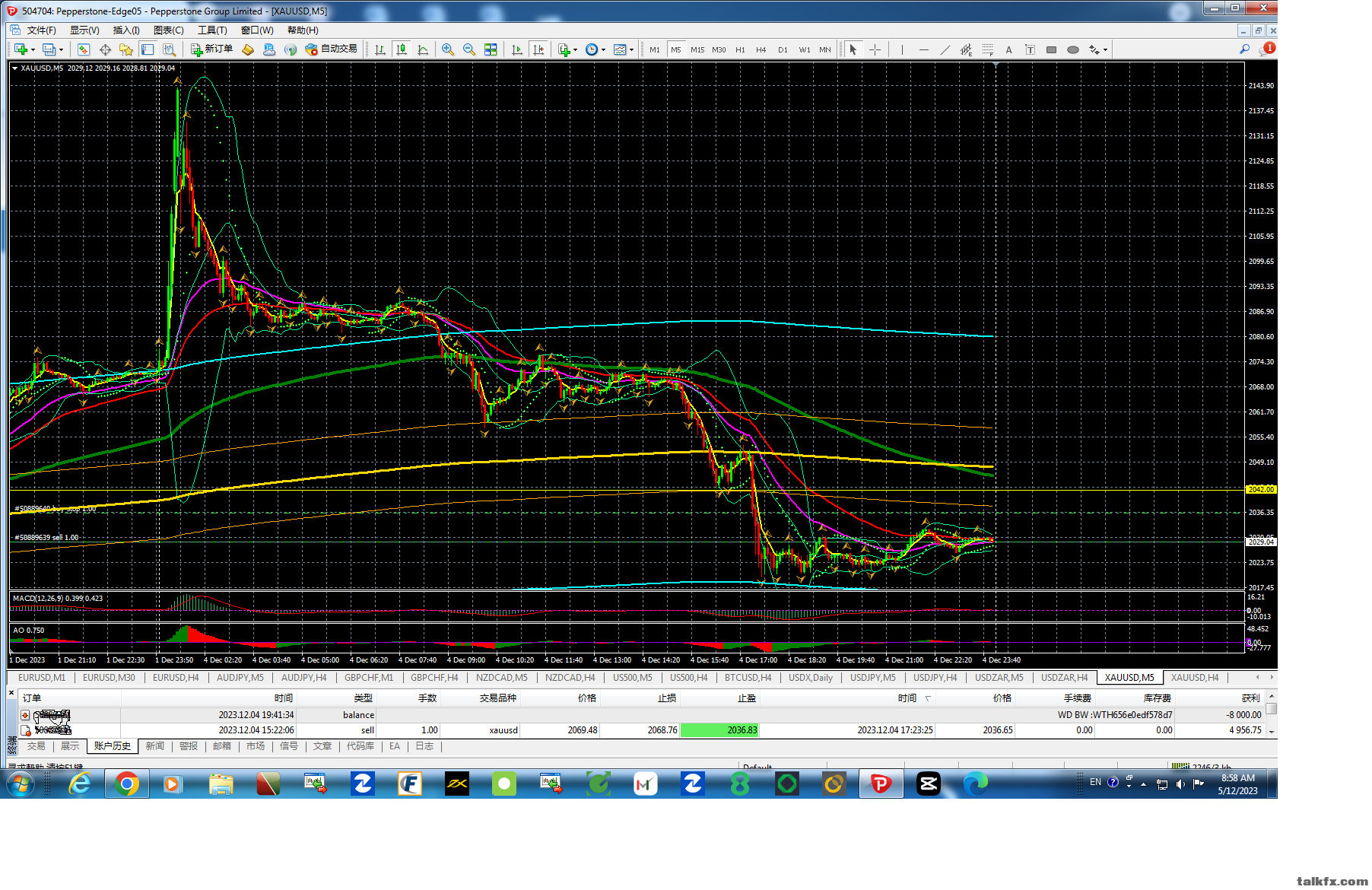Expand the Templates dropdown arrow
This screenshot has width=1372, height=890.
631,50
